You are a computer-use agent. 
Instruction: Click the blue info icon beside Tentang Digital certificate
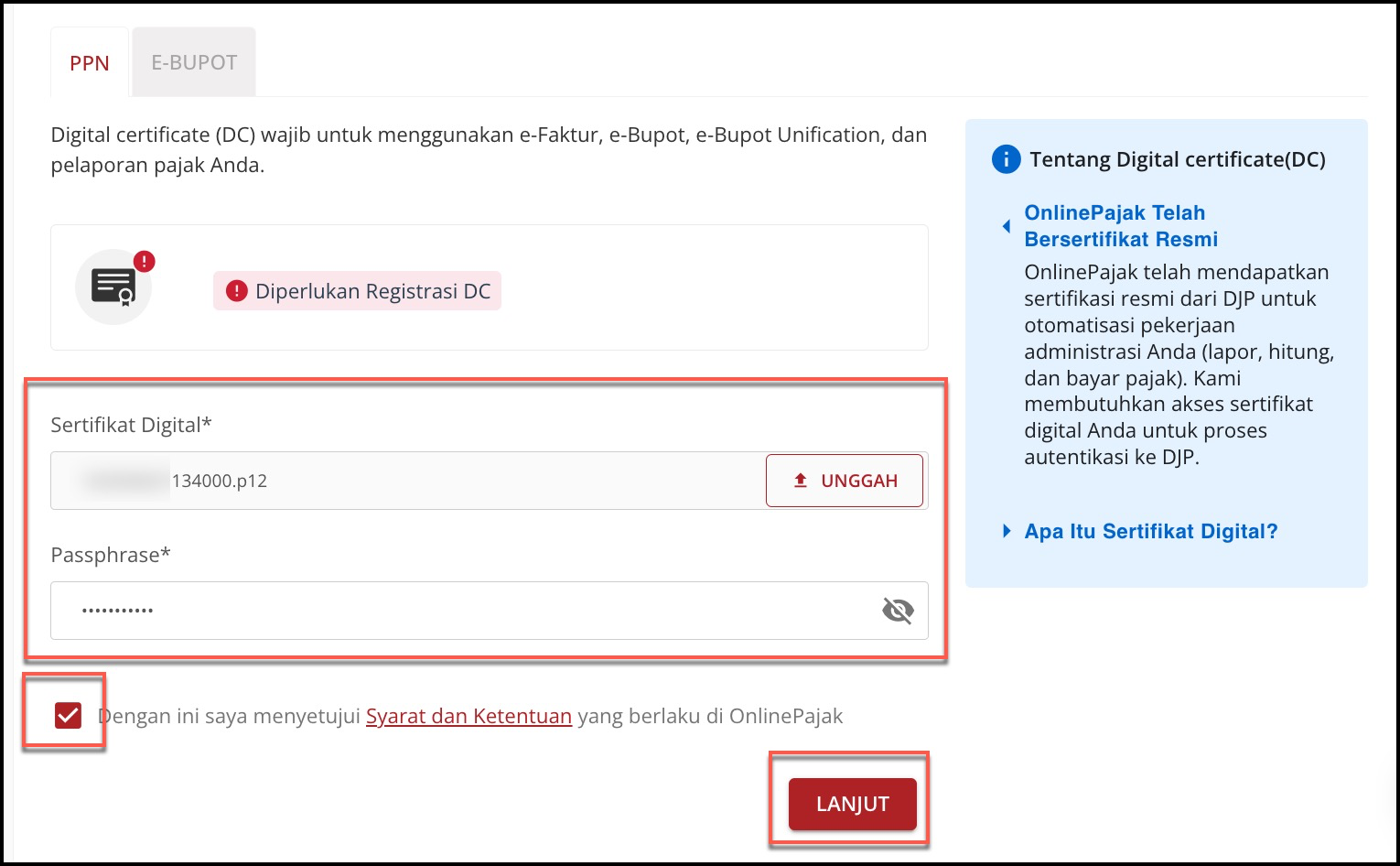point(1006,159)
